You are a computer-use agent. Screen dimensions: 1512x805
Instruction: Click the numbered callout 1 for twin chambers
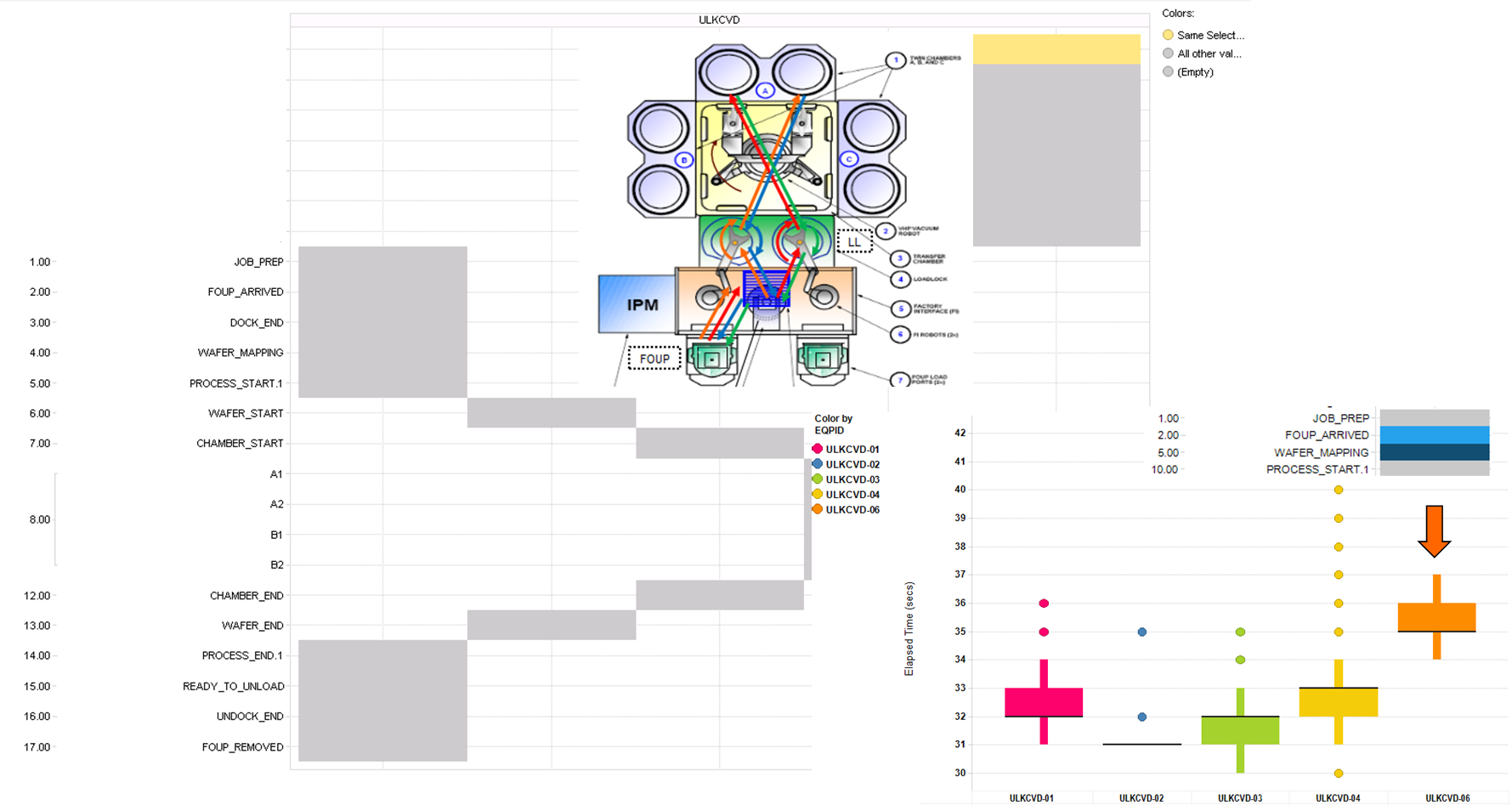[x=895, y=60]
